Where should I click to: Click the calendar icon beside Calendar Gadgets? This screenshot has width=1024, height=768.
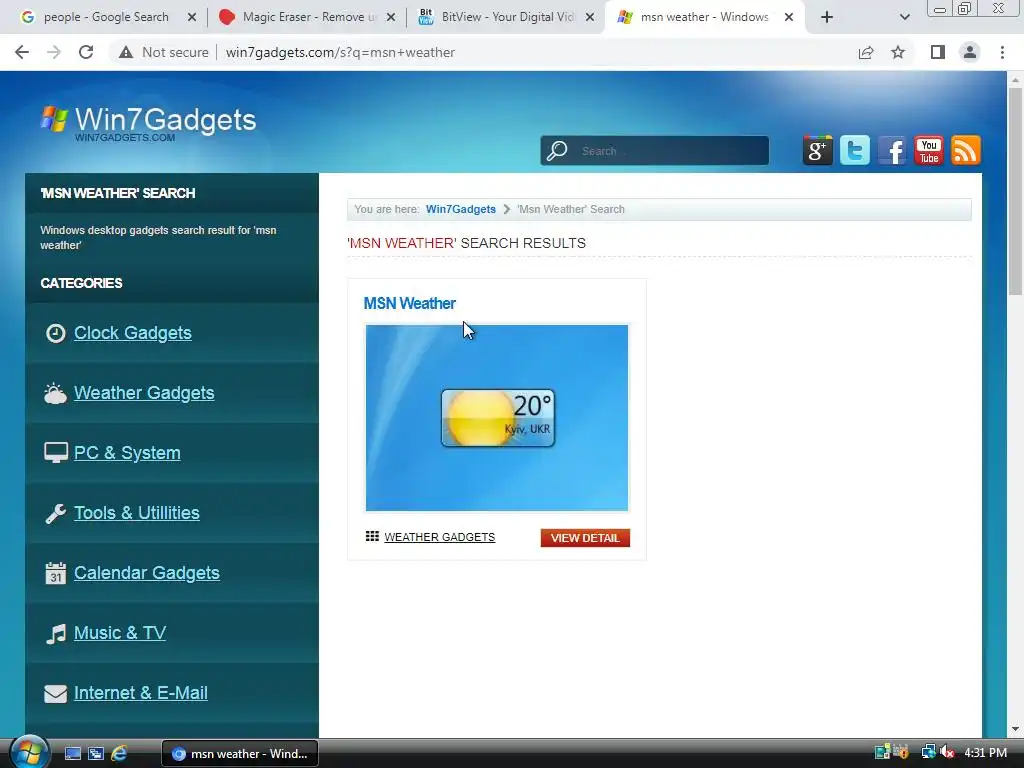(56, 573)
